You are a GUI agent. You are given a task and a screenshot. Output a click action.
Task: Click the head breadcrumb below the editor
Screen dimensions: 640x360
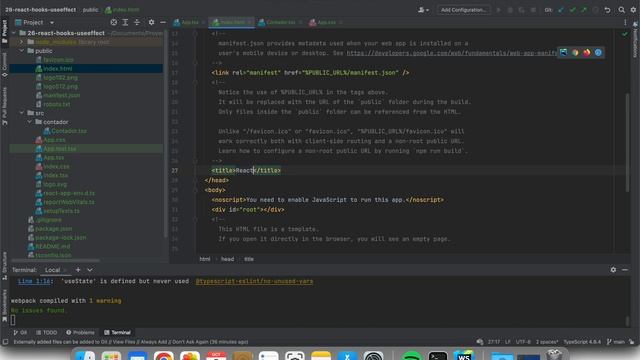tap(227, 259)
